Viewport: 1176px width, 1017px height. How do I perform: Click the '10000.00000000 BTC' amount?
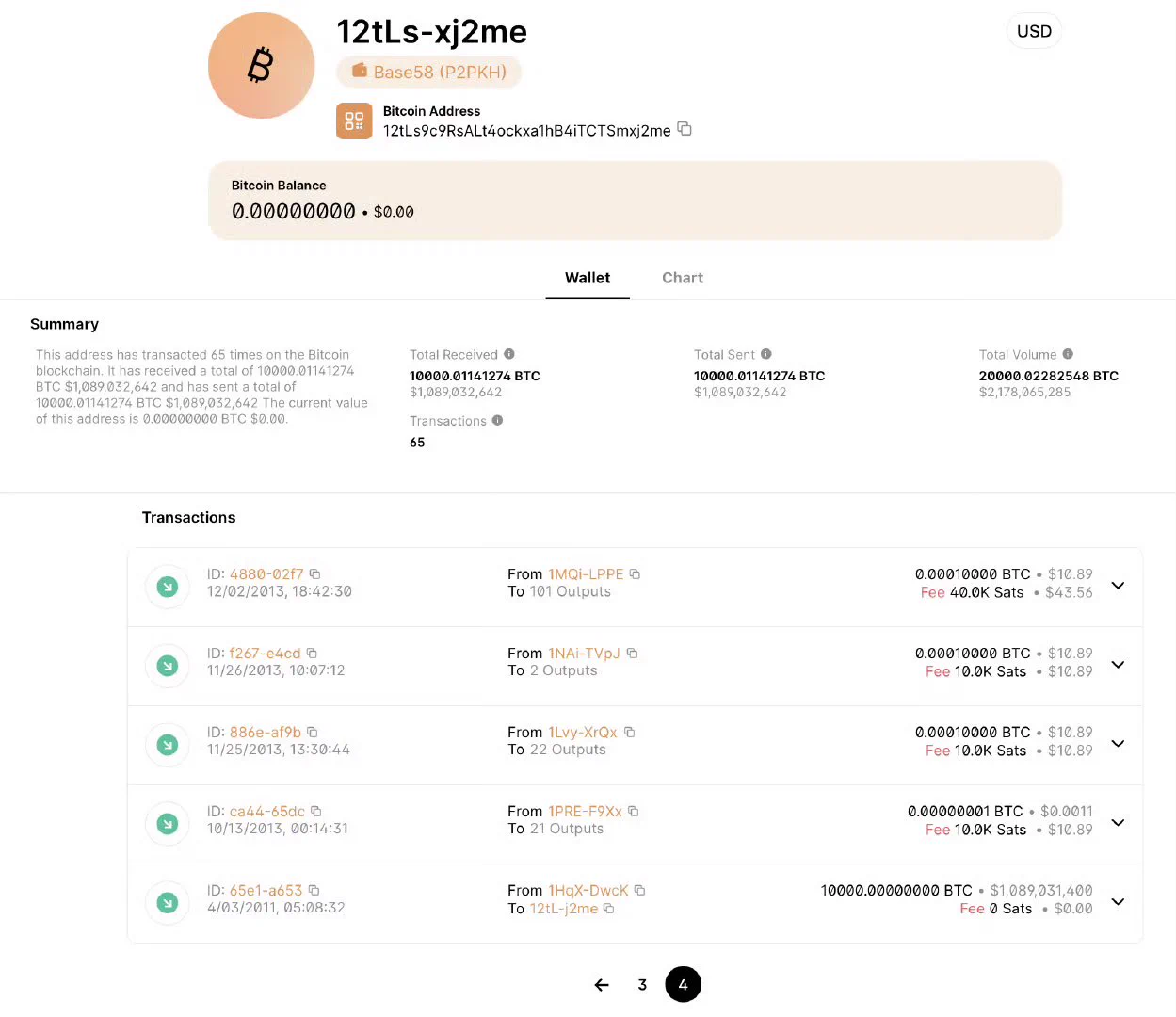(896, 890)
